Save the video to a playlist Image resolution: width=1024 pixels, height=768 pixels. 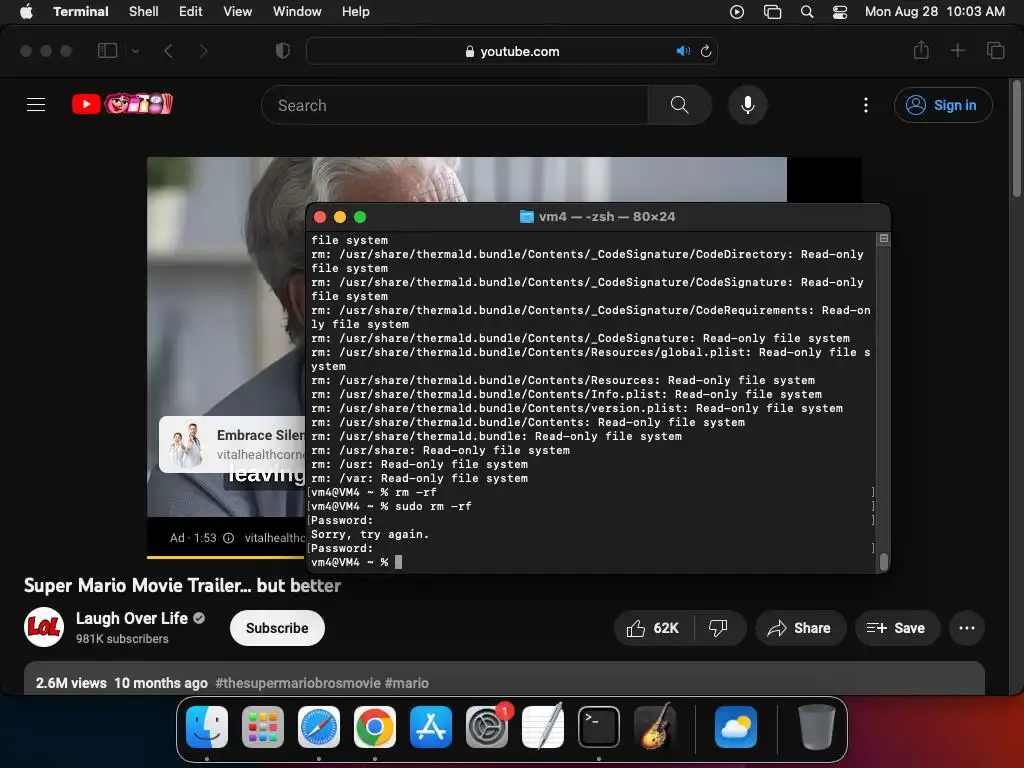pyautogui.click(x=897, y=628)
